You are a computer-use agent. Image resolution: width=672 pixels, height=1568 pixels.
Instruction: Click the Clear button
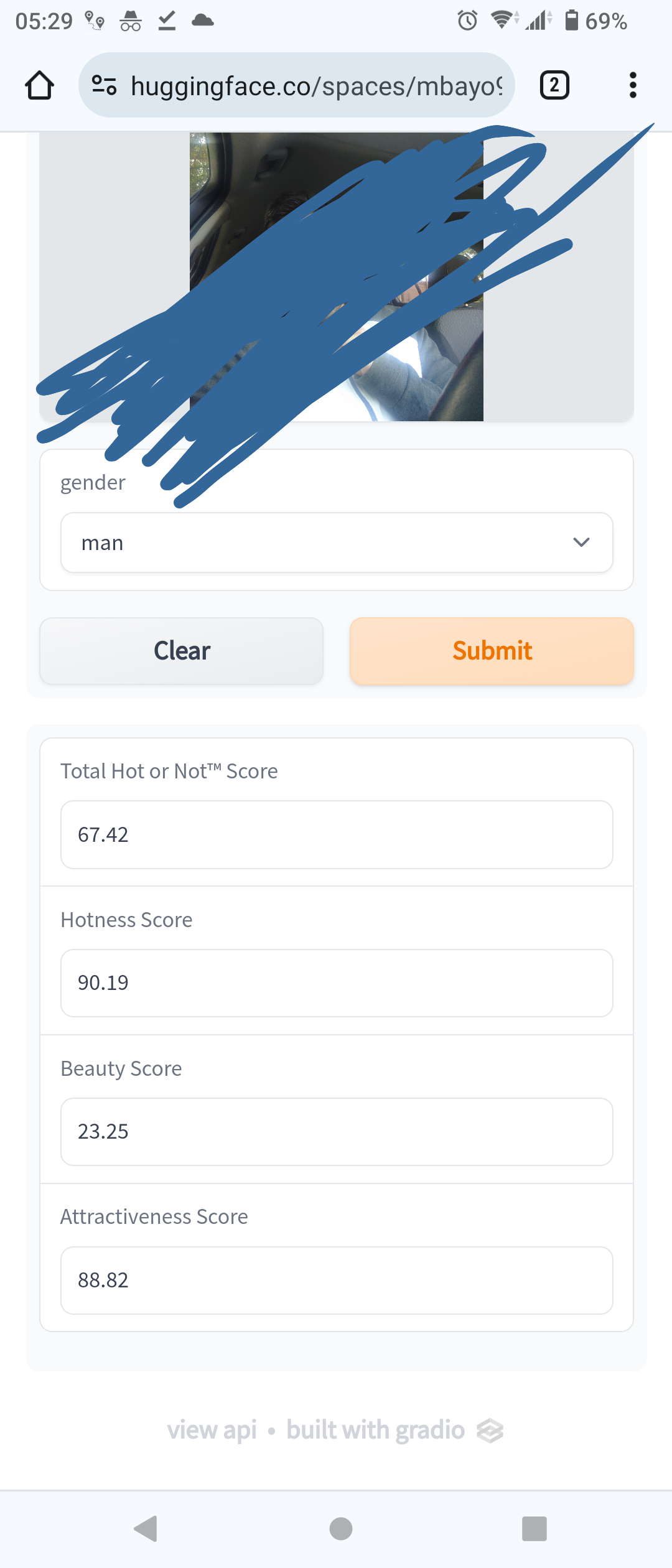pos(182,651)
